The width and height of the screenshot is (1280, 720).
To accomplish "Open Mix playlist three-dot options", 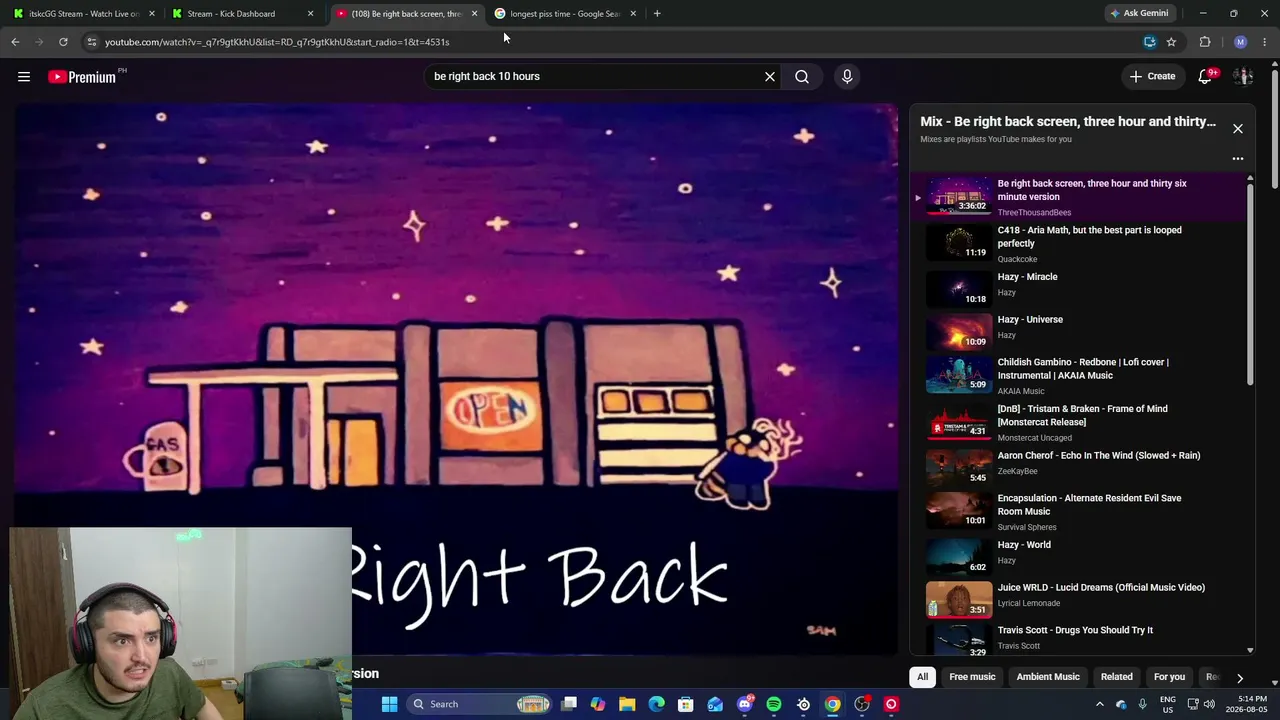I will pyautogui.click(x=1238, y=158).
